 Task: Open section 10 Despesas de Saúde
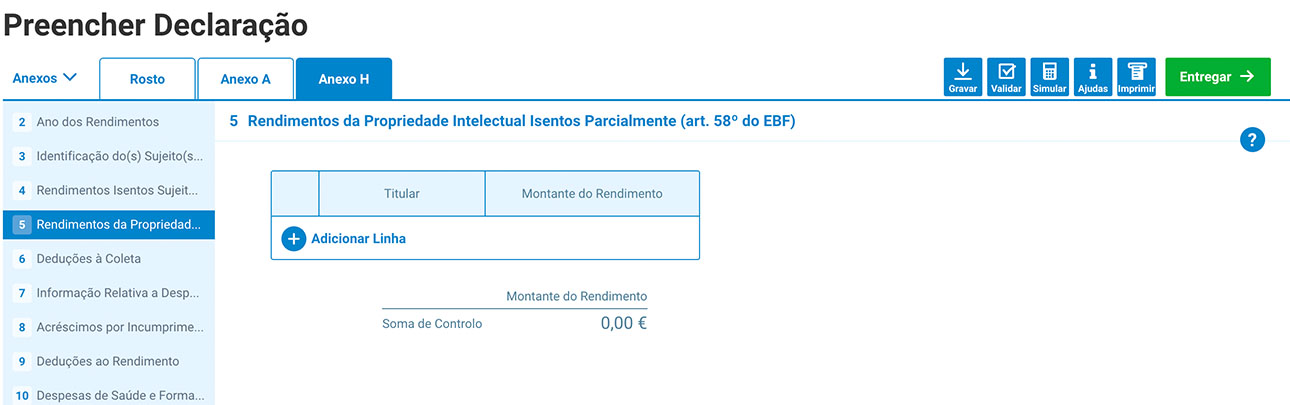point(118,395)
